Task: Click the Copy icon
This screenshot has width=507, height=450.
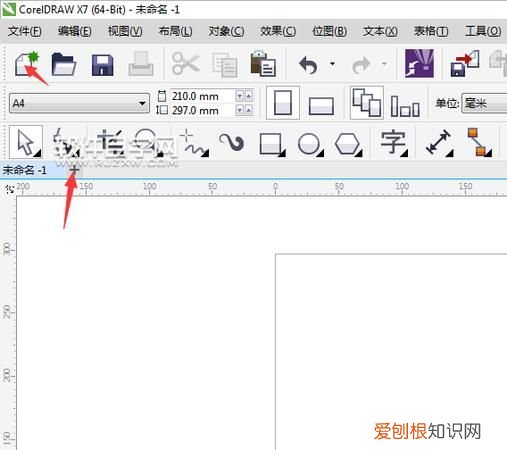Action: 225,64
